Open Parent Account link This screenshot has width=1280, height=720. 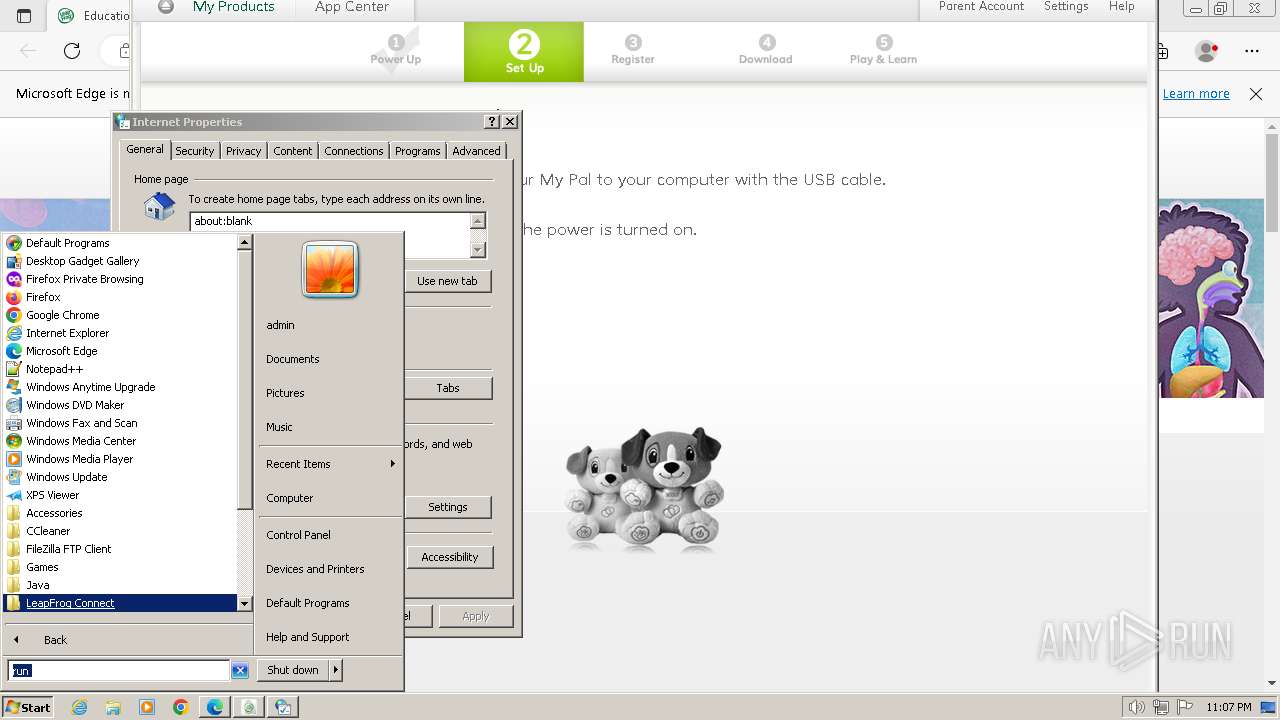tap(981, 7)
